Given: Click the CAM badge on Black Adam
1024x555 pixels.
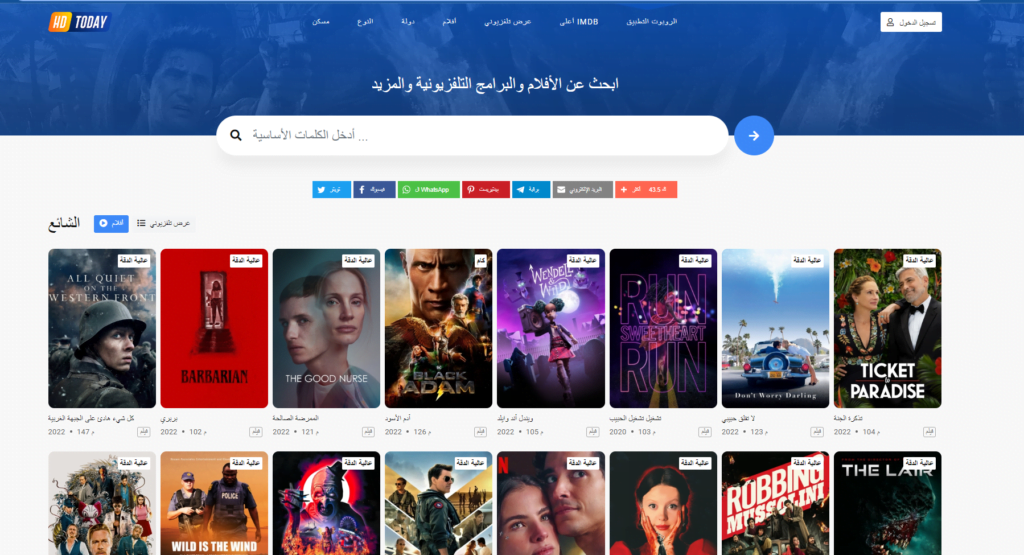Looking at the screenshot, I should click(481, 260).
